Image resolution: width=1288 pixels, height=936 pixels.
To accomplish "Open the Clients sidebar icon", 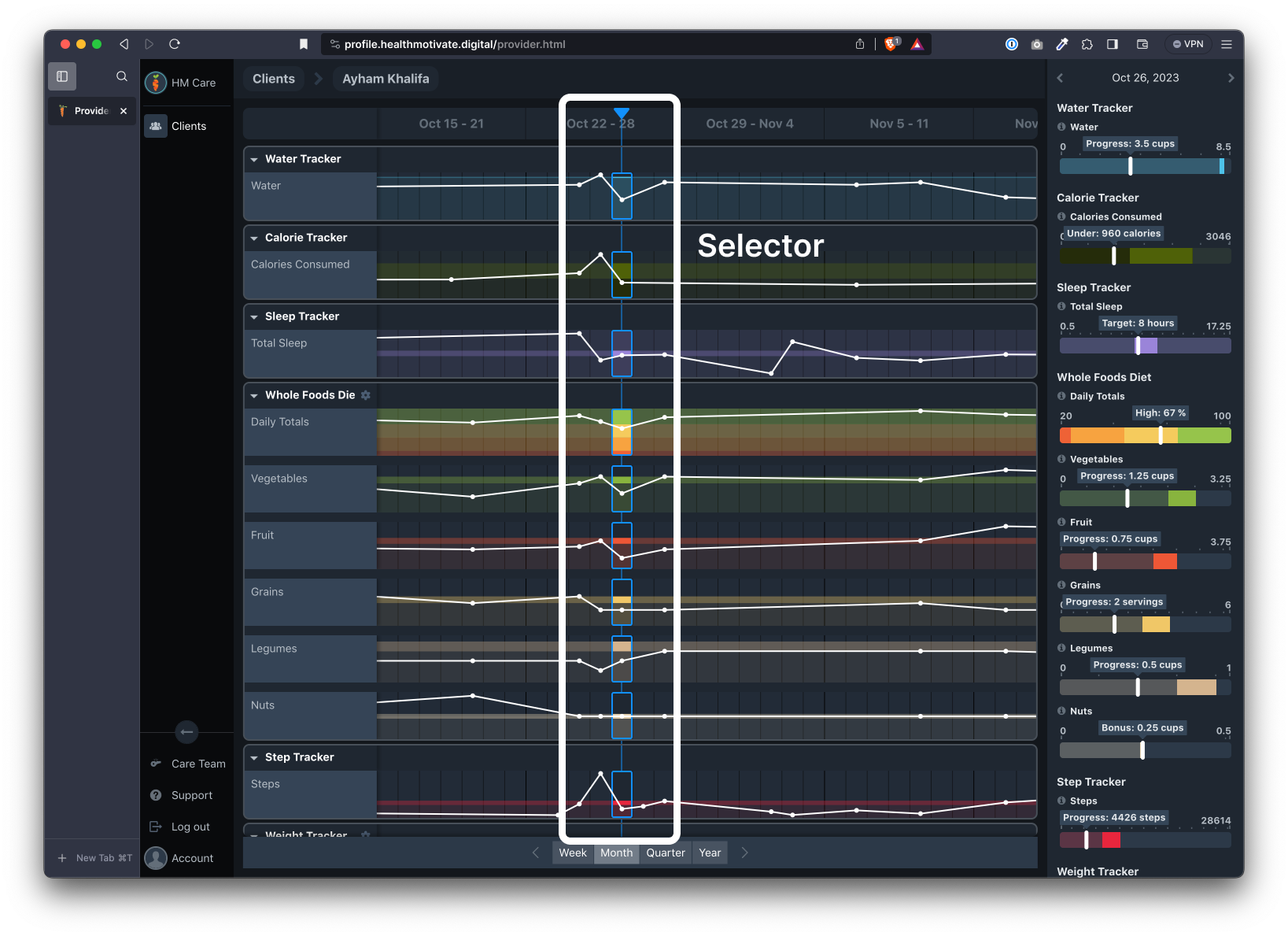I will (156, 126).
